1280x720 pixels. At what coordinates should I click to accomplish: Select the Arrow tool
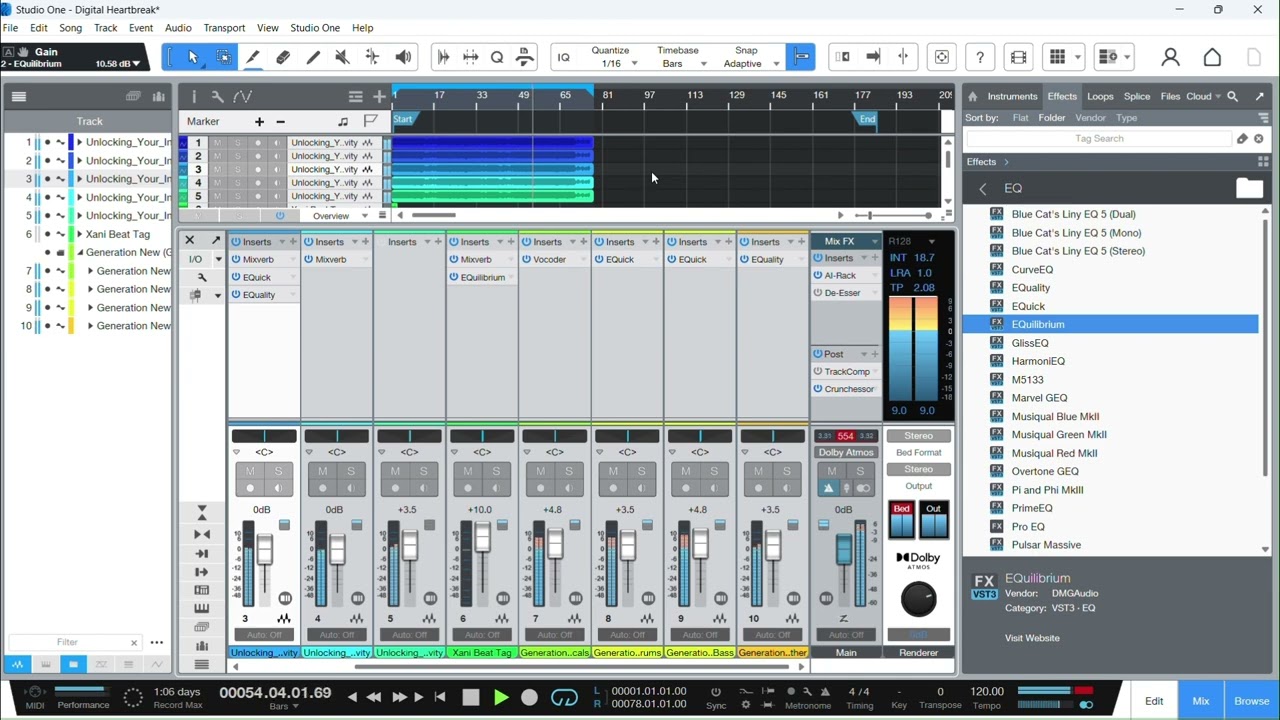click(194, 57)
